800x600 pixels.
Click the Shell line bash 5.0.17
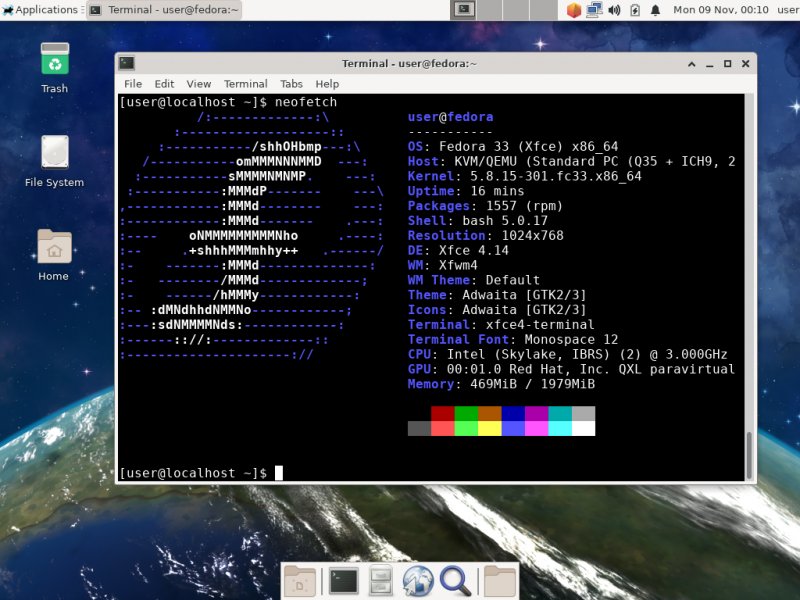(x=478, y=220)
